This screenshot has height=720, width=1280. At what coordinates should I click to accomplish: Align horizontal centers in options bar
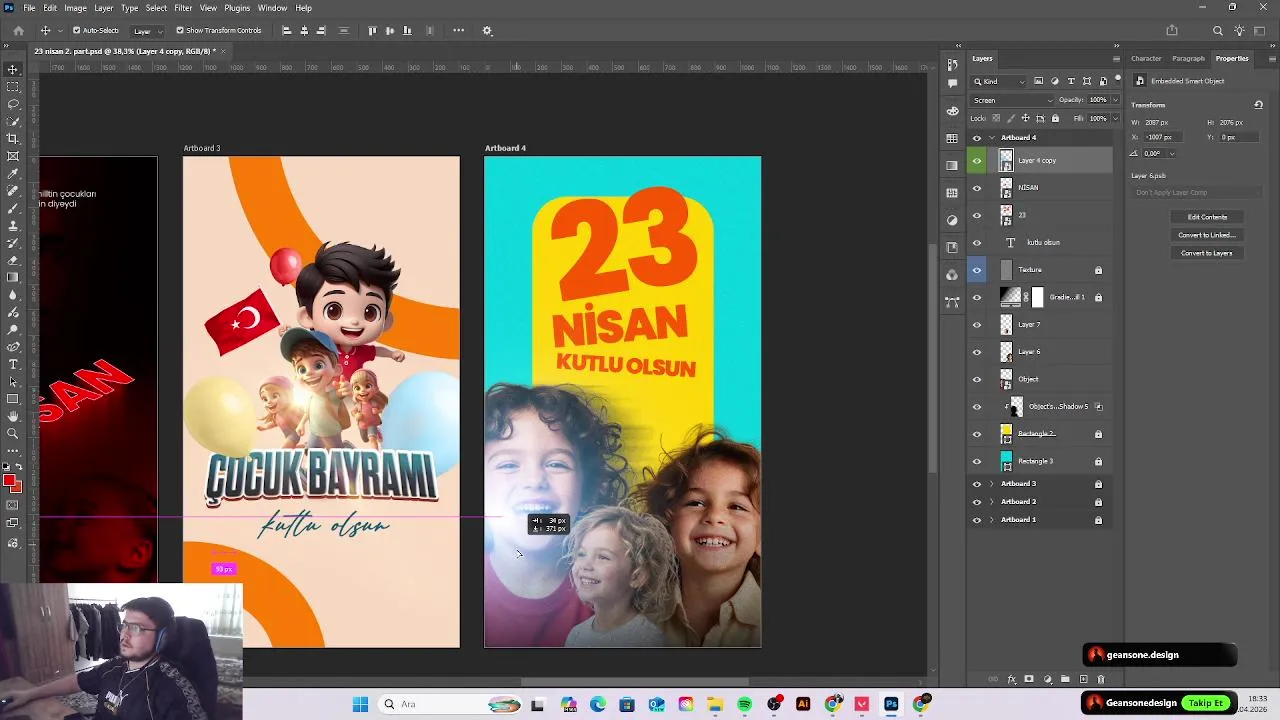tap(304, 31)
